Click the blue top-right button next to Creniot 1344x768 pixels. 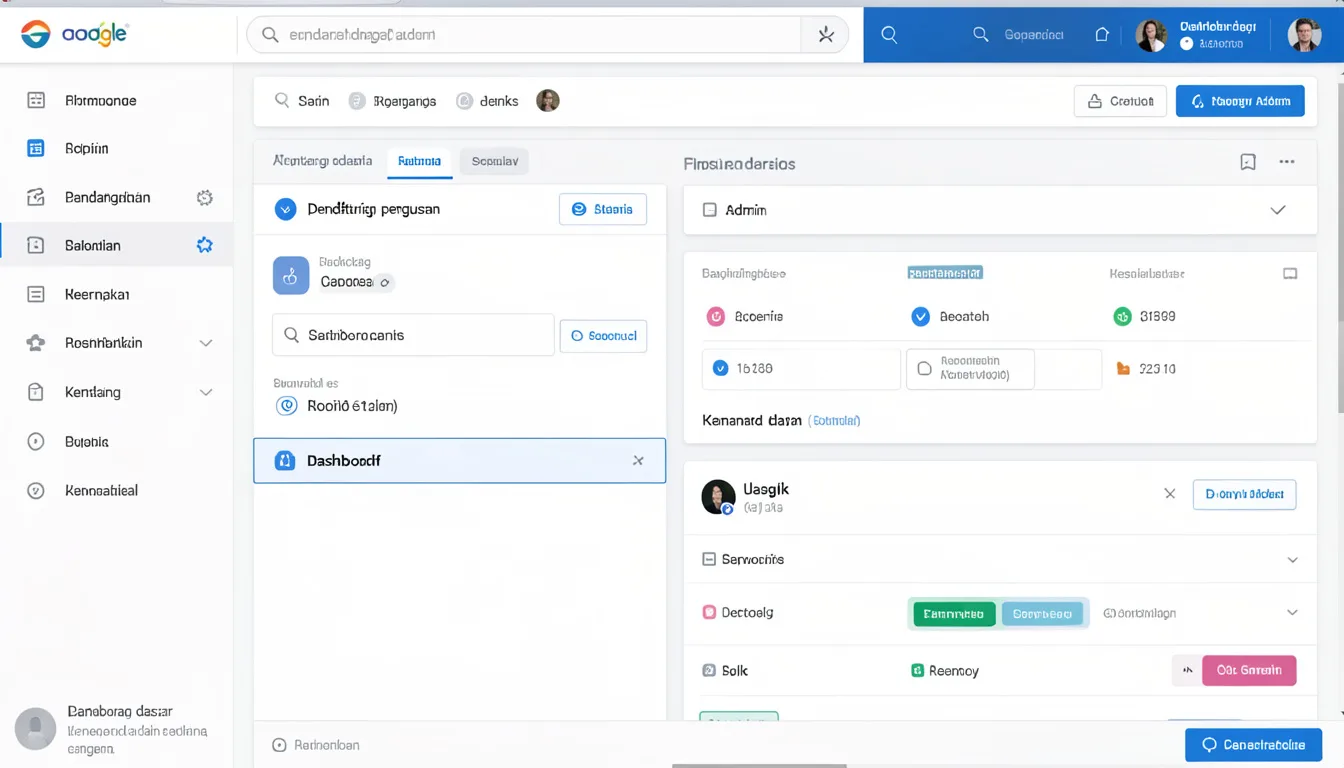click(x=1240, y=101)
